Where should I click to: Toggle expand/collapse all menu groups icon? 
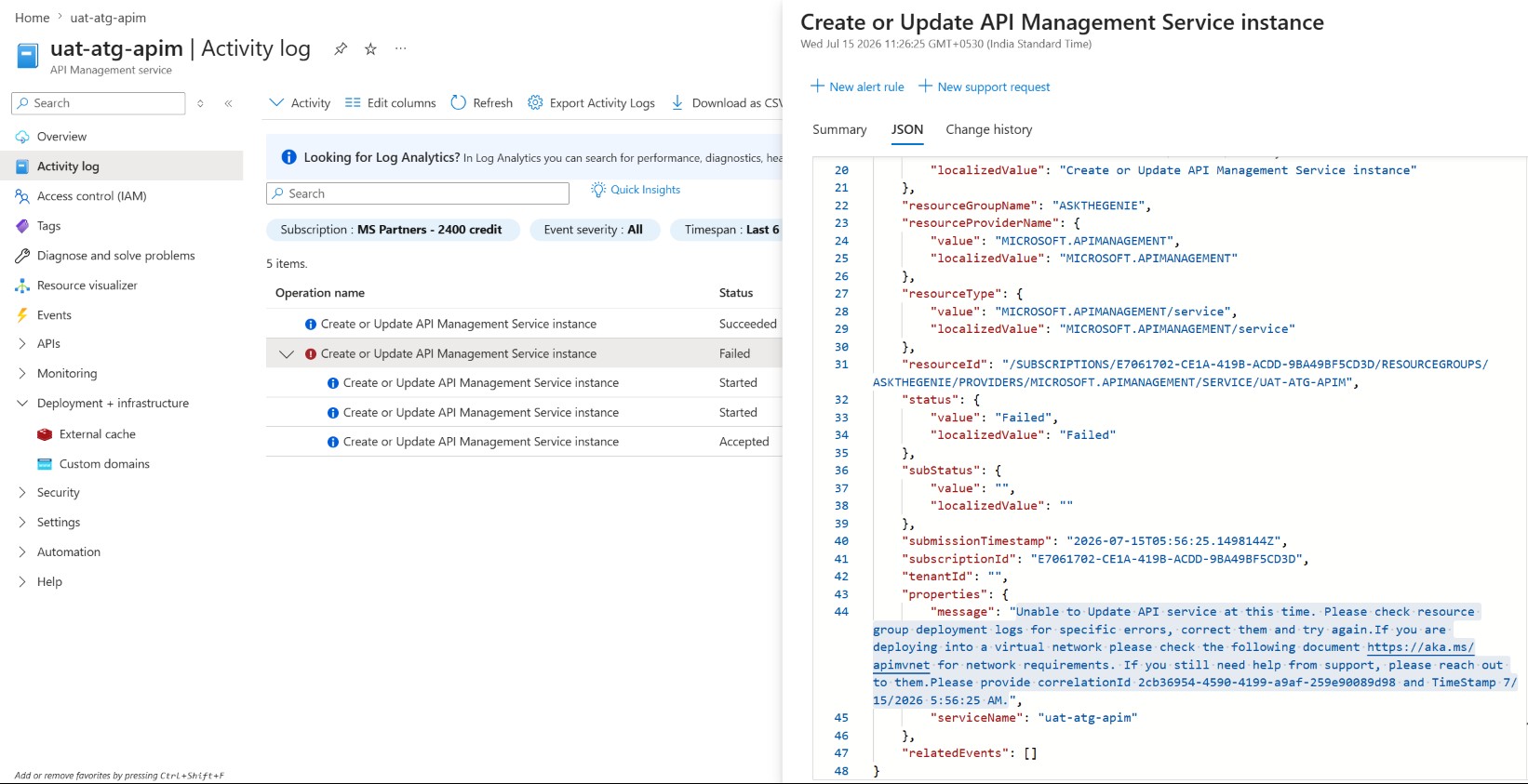tap(200, 103)
